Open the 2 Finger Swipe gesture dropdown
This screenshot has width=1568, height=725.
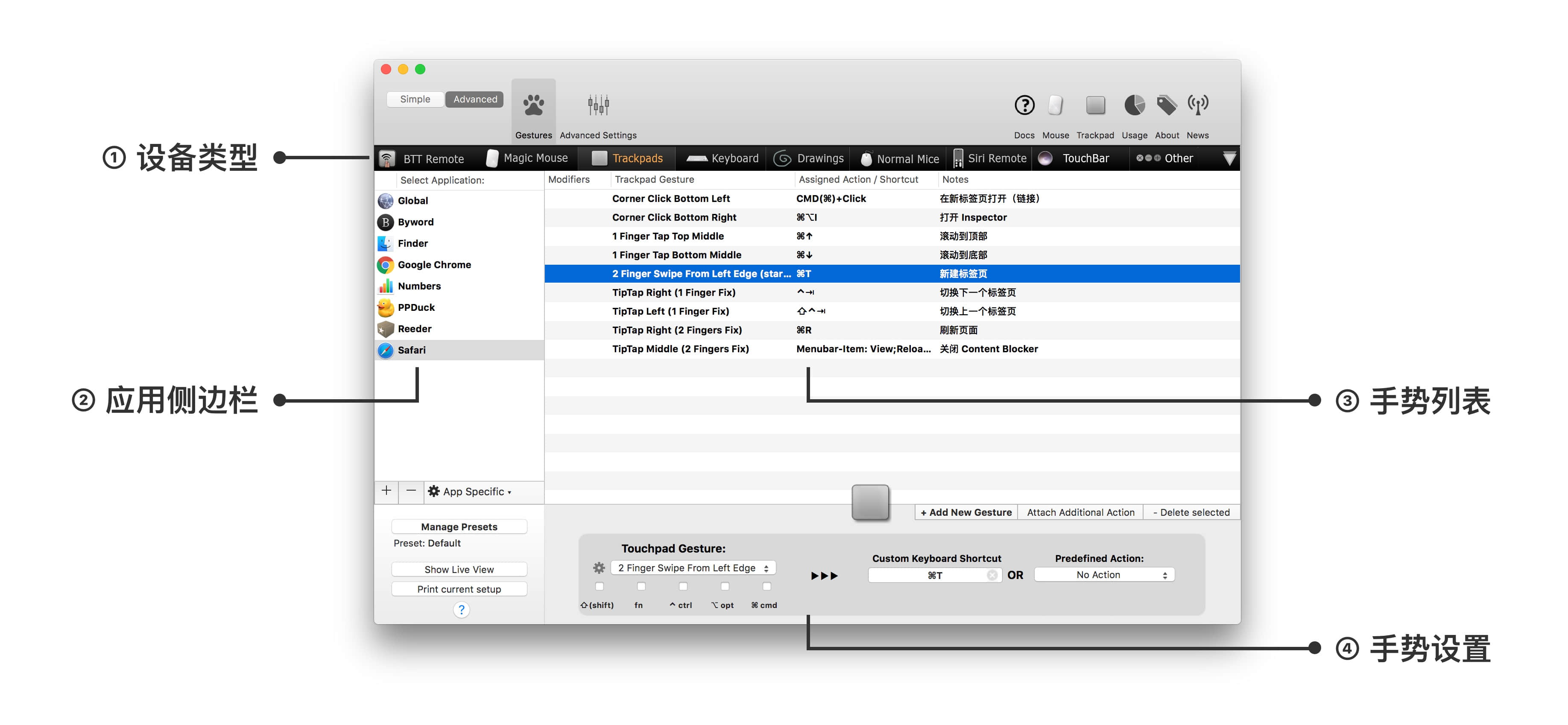(x=693, y=567)
